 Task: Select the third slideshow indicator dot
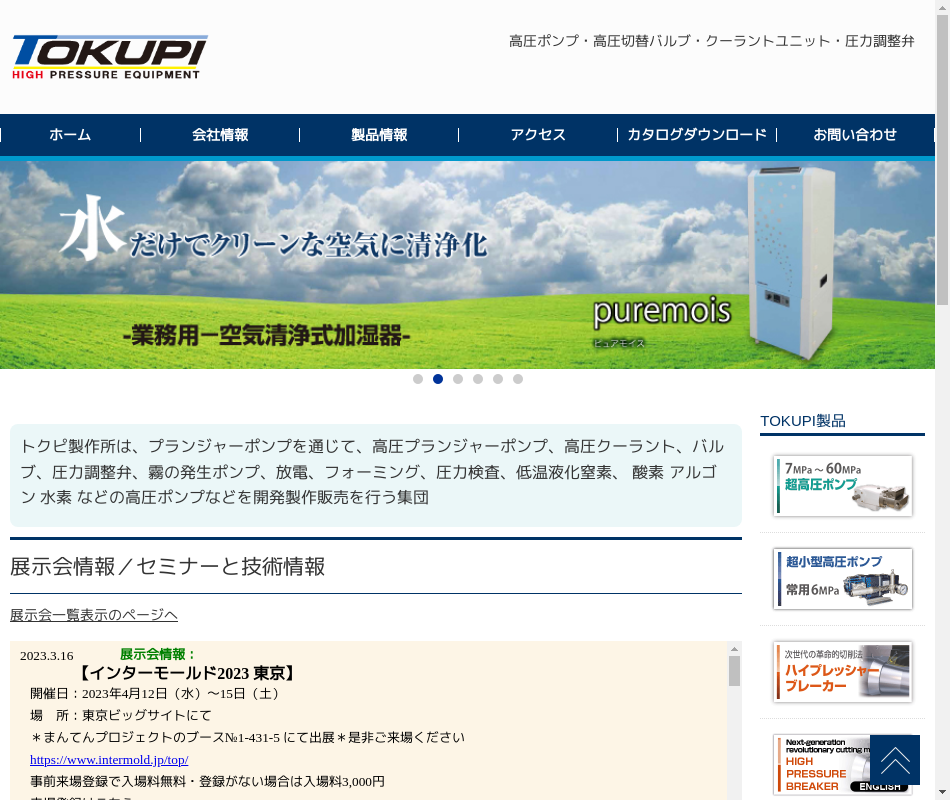[x=458, y=379]
